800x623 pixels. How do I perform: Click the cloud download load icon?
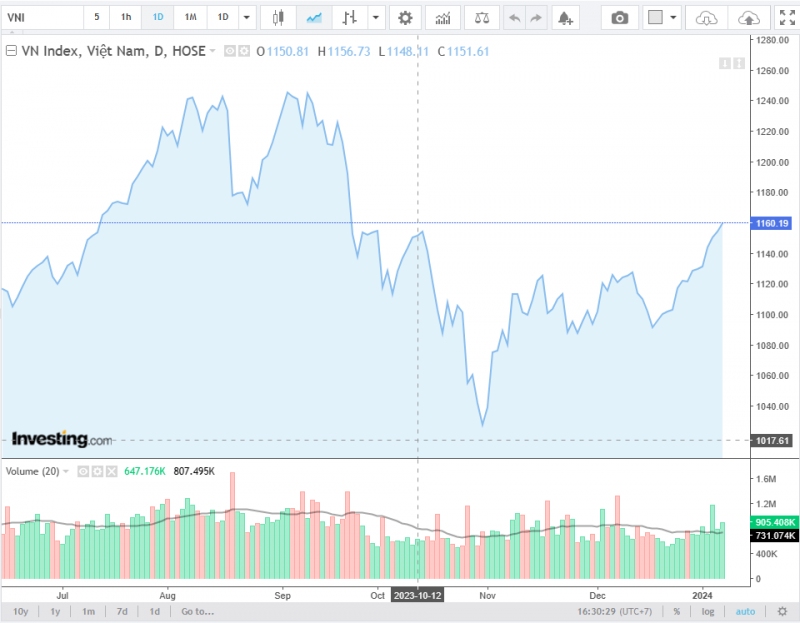pos(707,18)
